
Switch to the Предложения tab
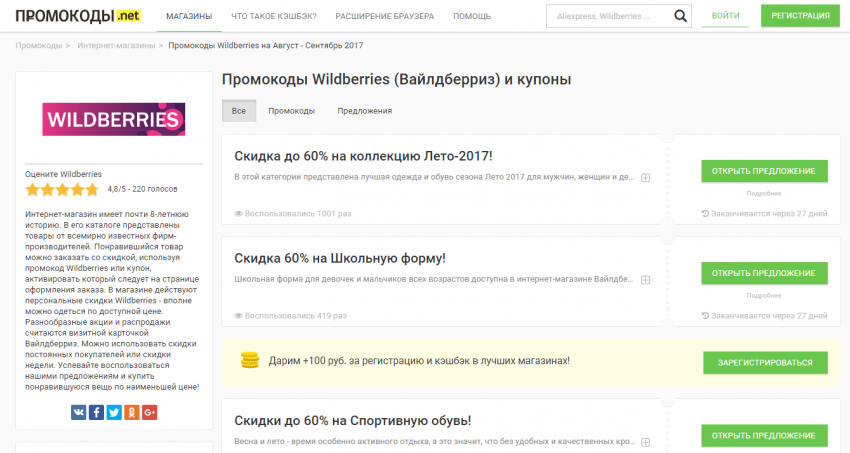point(365,111)
